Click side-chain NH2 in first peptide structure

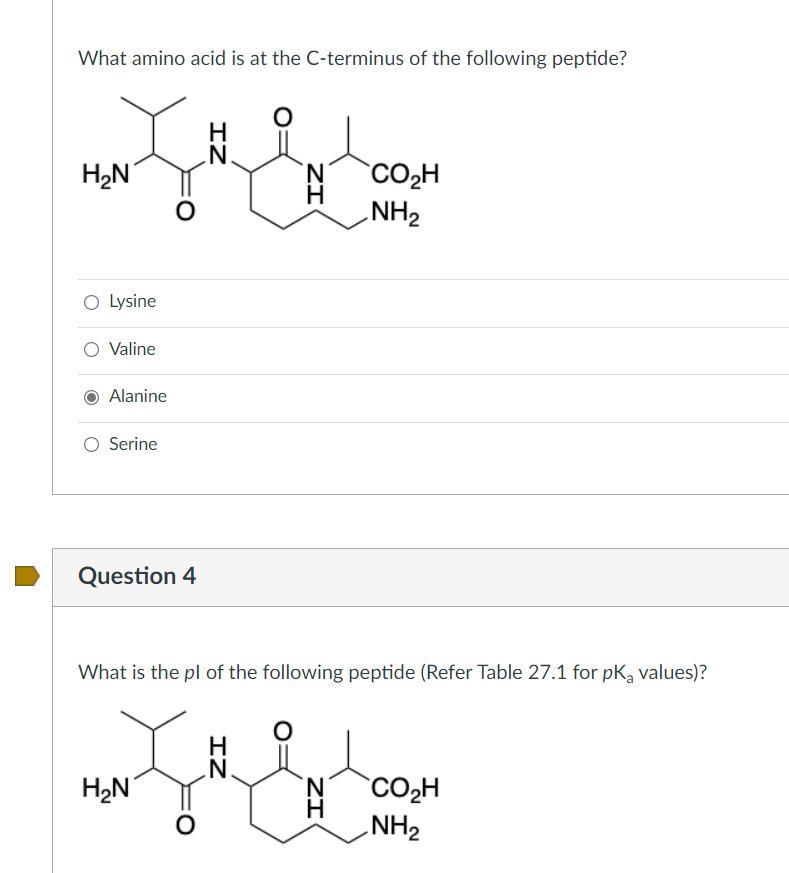point(394,213)
